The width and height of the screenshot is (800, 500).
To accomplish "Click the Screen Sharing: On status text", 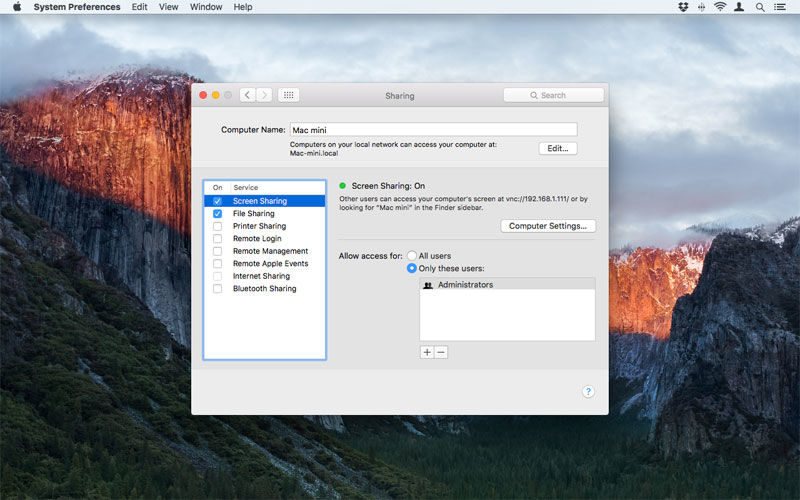I will coord(388,186).
